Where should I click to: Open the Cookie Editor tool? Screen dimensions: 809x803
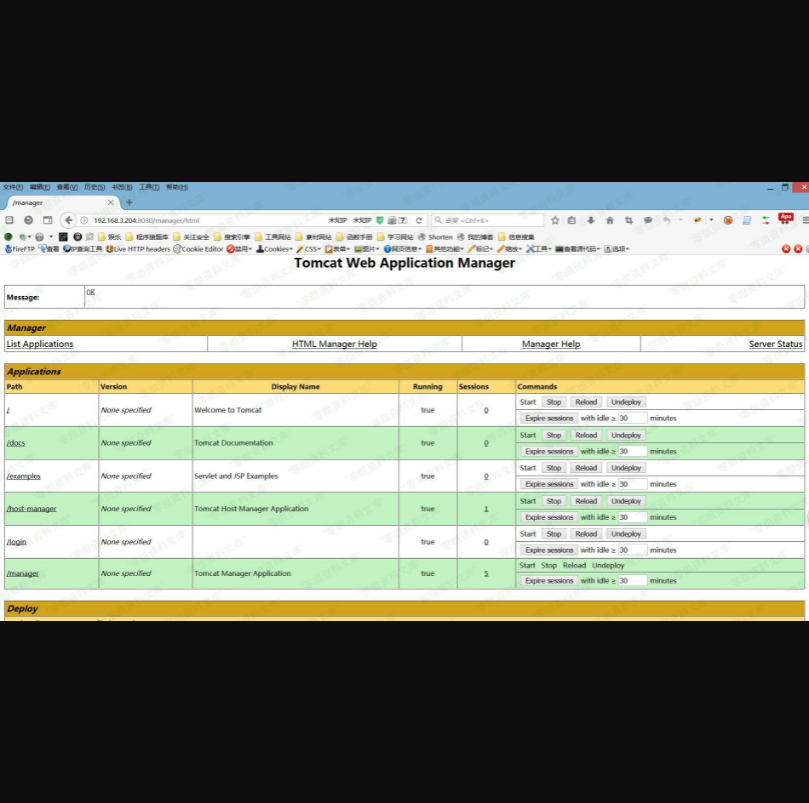198,249
